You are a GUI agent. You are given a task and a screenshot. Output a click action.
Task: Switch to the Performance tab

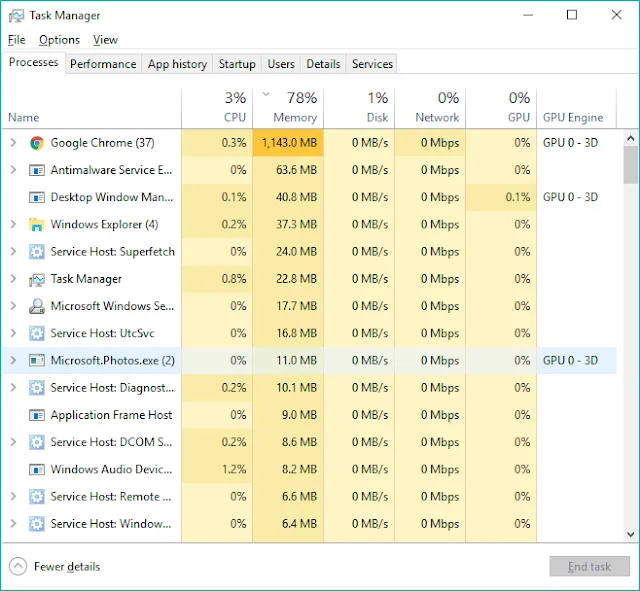point(103,64)
